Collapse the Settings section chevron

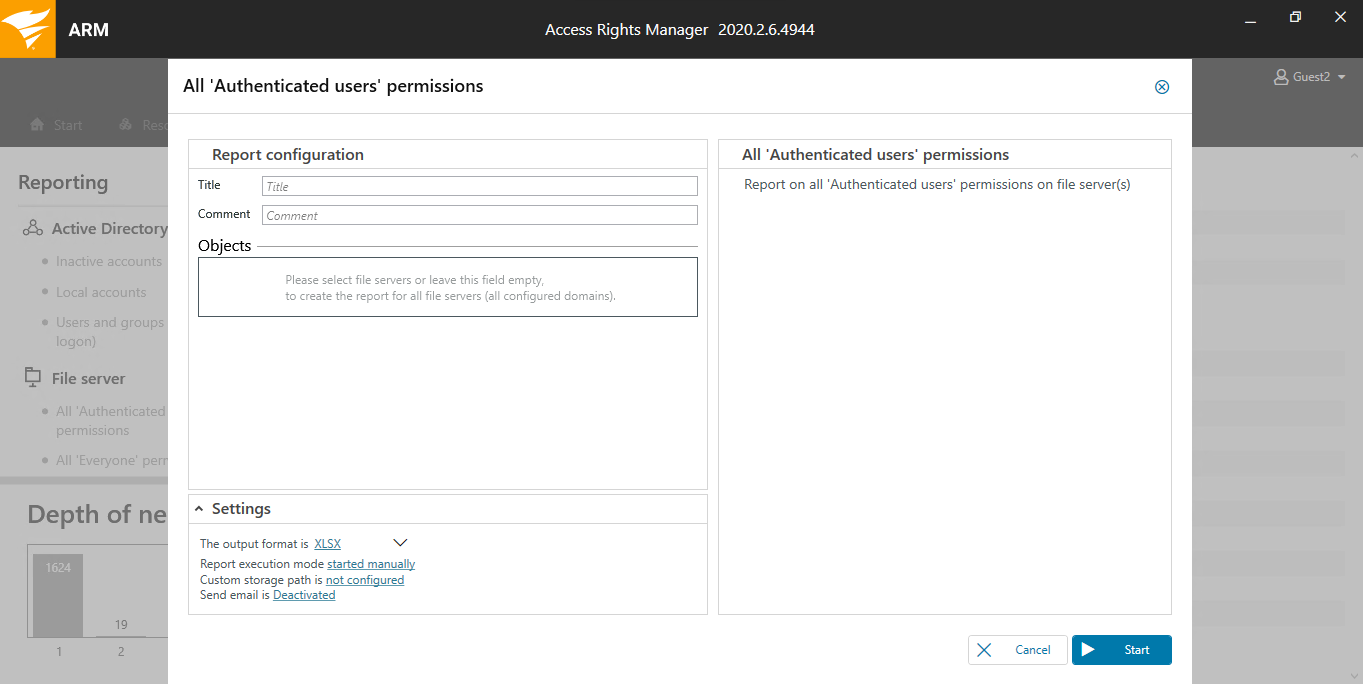coord(200,509)
